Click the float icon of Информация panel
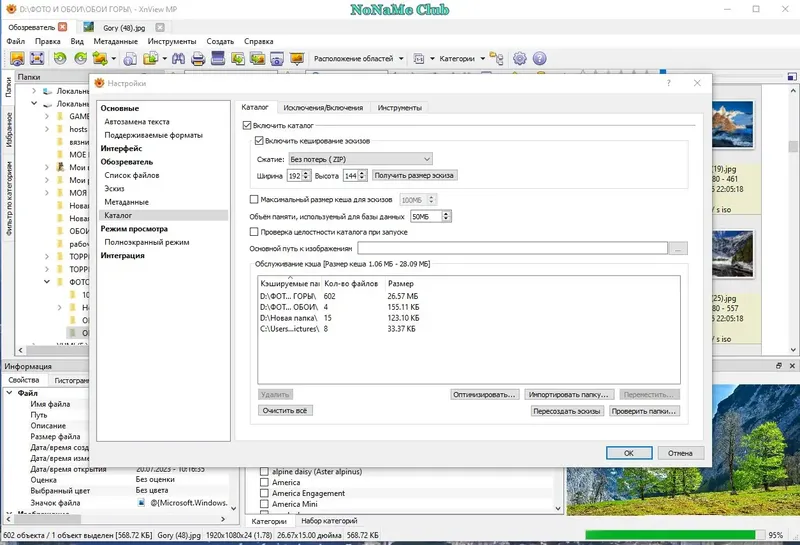Image resolution: width=800 pixels, height=545 pixels. (779, 366)
